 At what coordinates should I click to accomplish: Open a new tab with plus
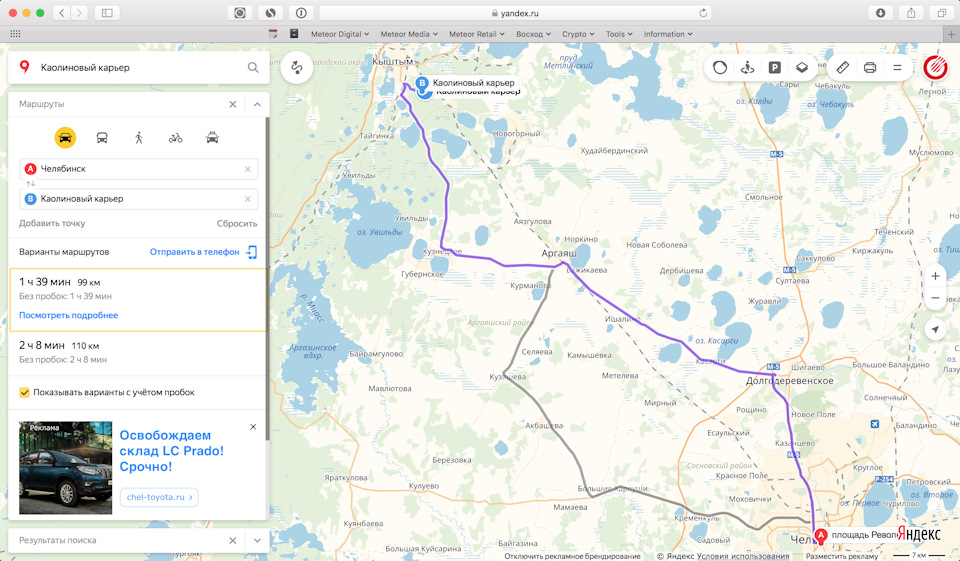(x=951, y=34)
